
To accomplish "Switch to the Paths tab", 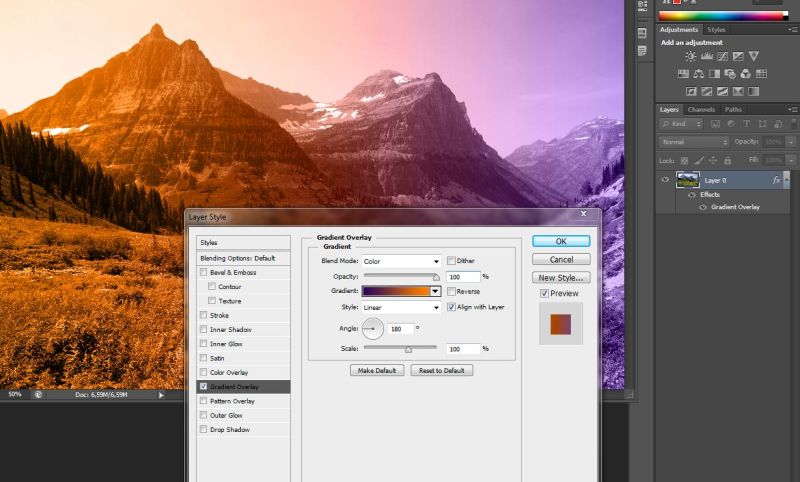I will click(x=733, y=110).
